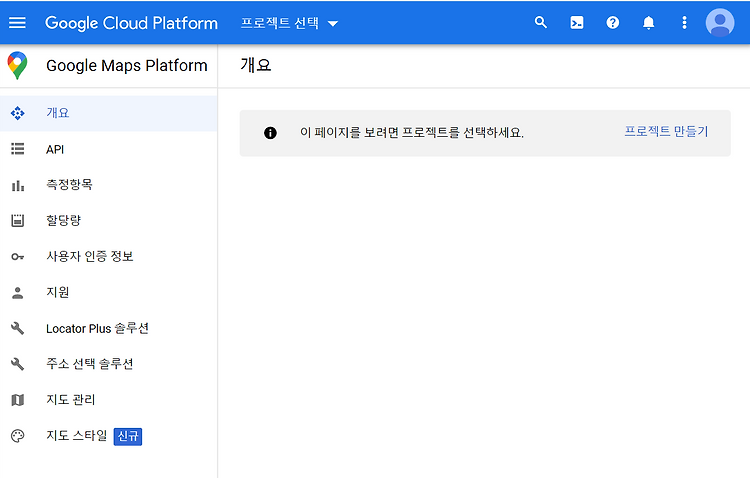Click the Google Cloud Platform title
750x478 pixels.
pyautogui.click(x=131, y=23)
